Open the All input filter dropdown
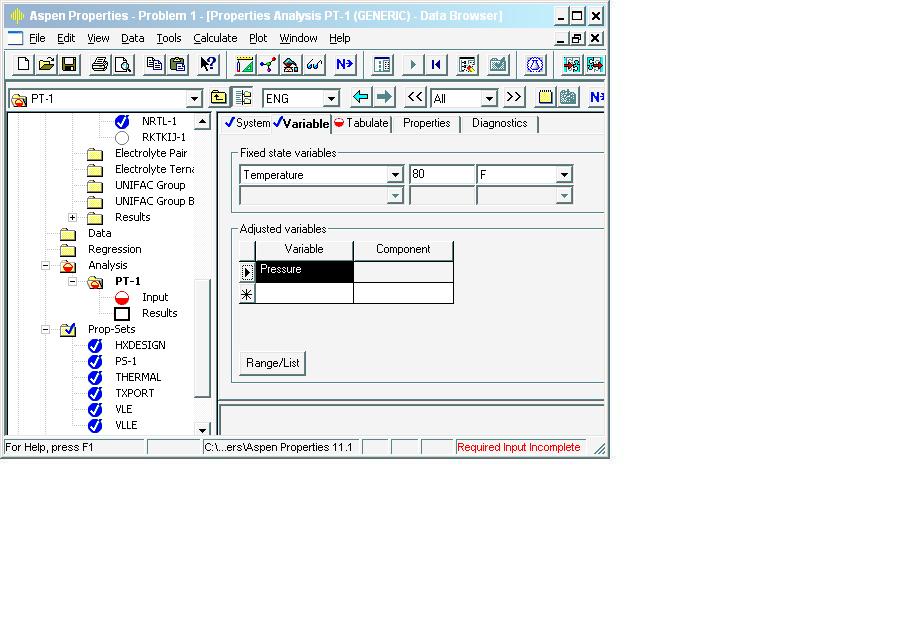This screenshot has height=634, width=924. pos(489,99)
